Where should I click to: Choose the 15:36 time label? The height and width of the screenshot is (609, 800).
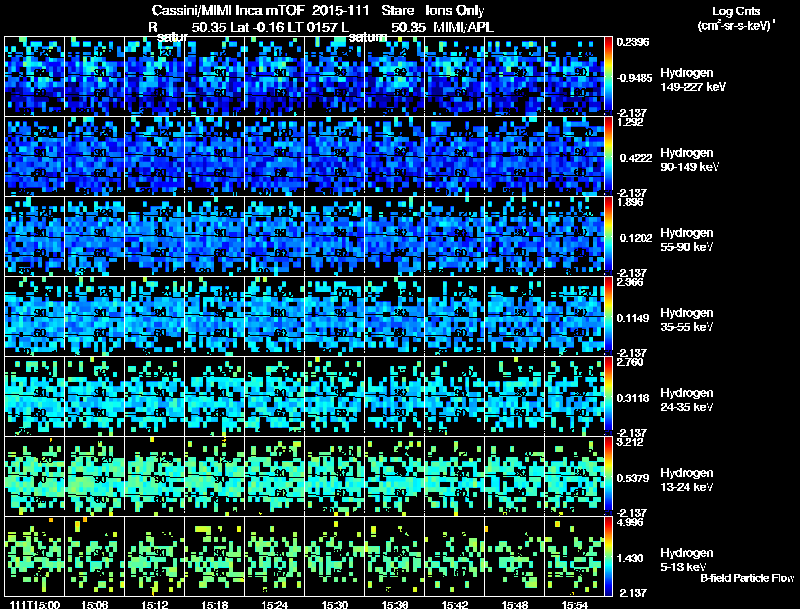pyautogui.click(x=395, y=605)
